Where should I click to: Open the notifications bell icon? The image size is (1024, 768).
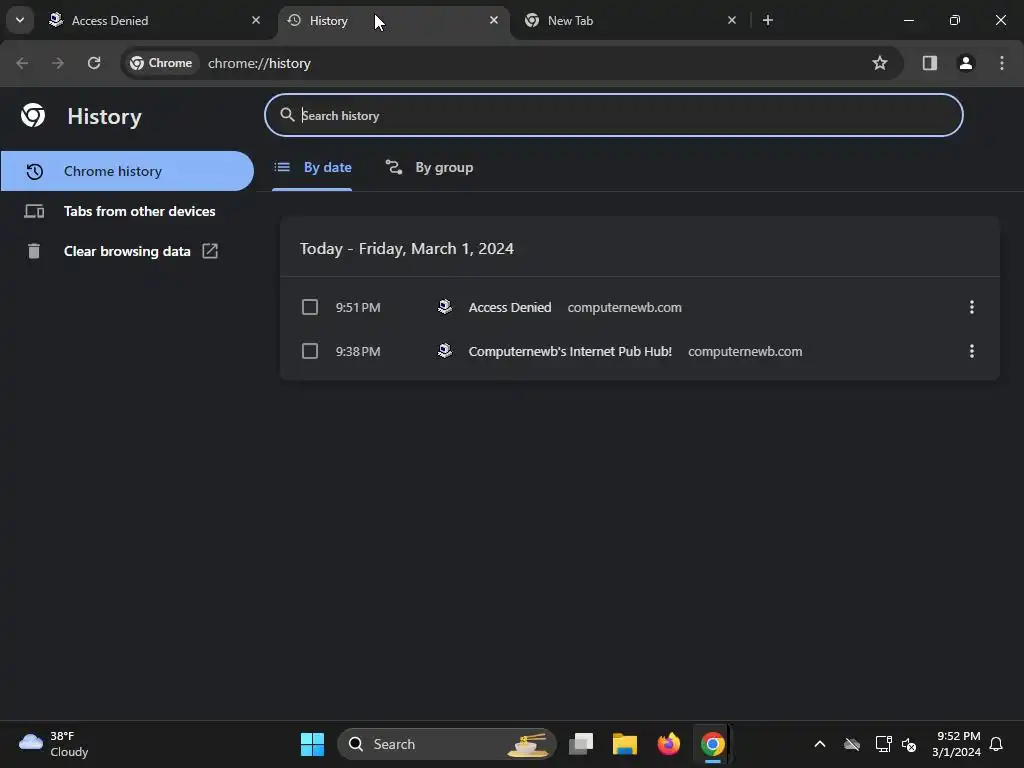click(x=996, y=744)
